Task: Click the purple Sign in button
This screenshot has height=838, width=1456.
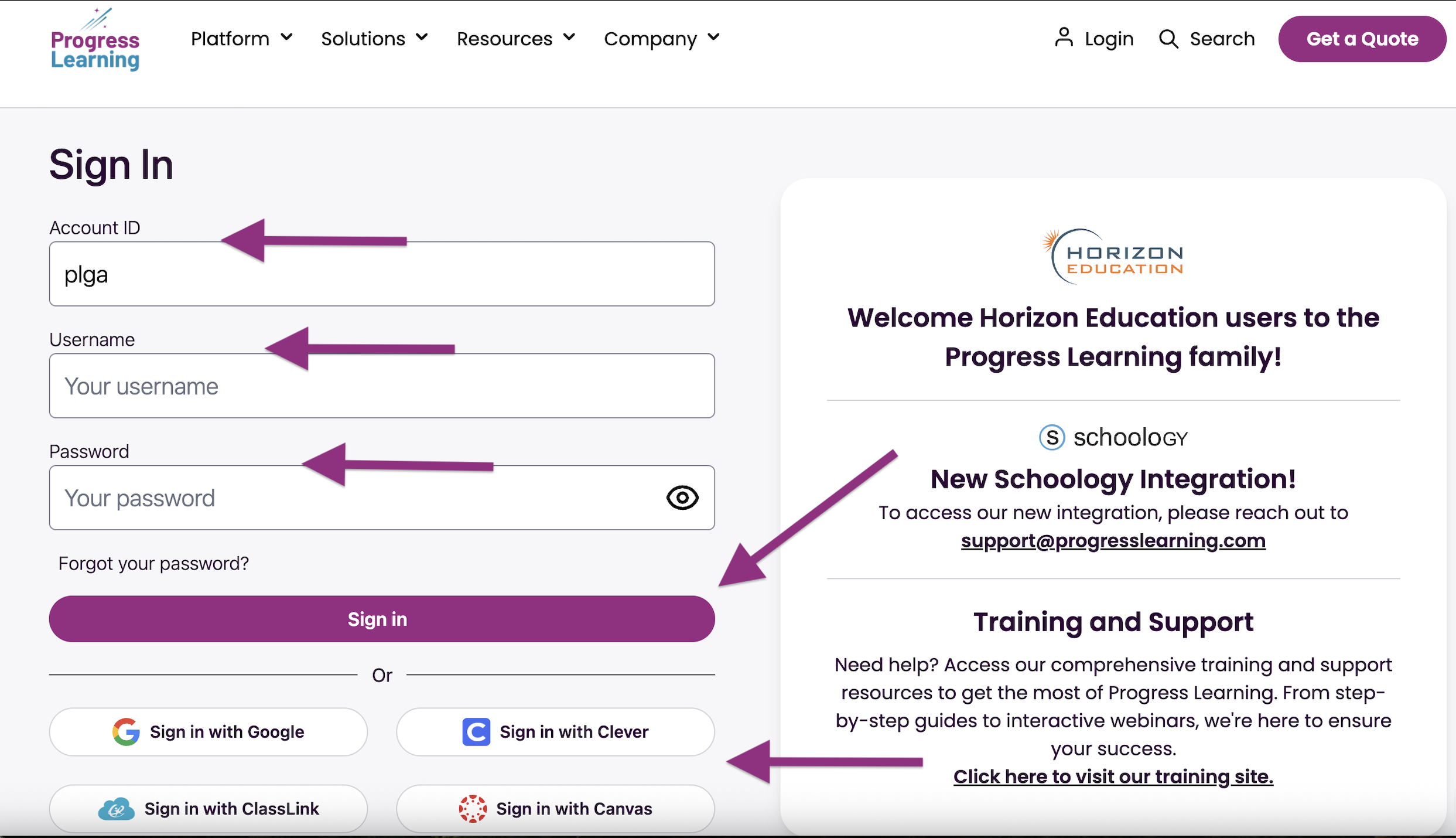Action: 382,619
